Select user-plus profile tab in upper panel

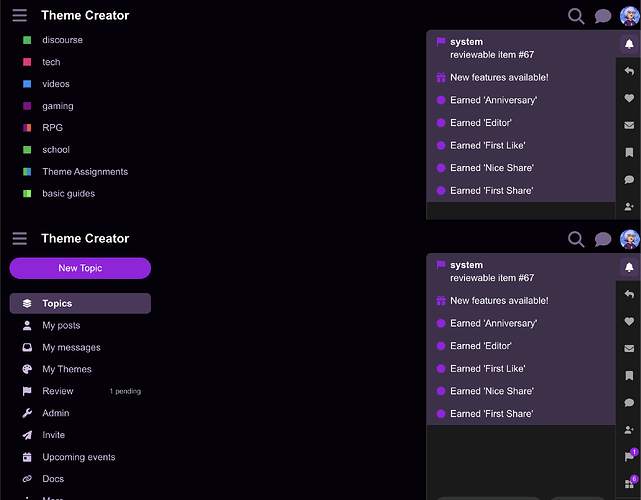point(630,207)
